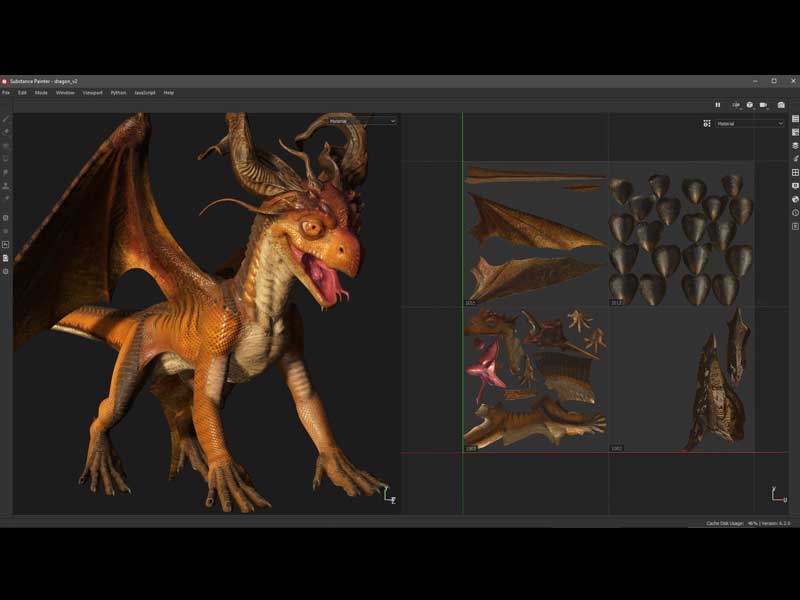Click the Cache Disk Usage status text
Viewport: 800px width, 600px height.
(726, 523)
